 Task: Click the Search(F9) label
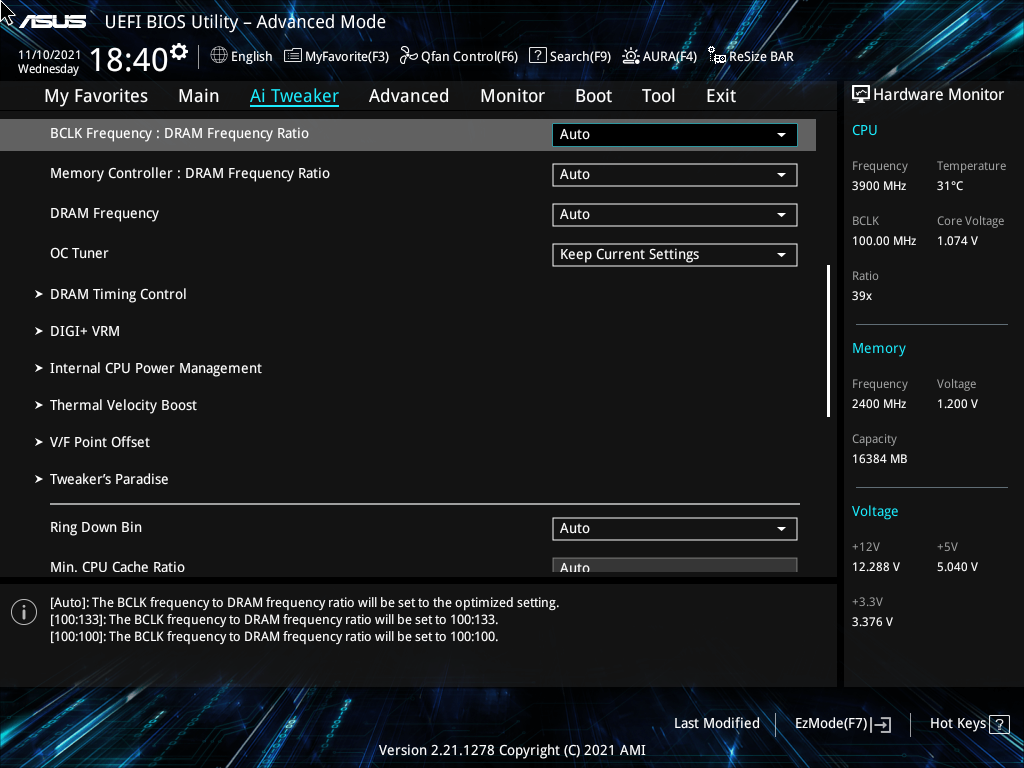580,57
